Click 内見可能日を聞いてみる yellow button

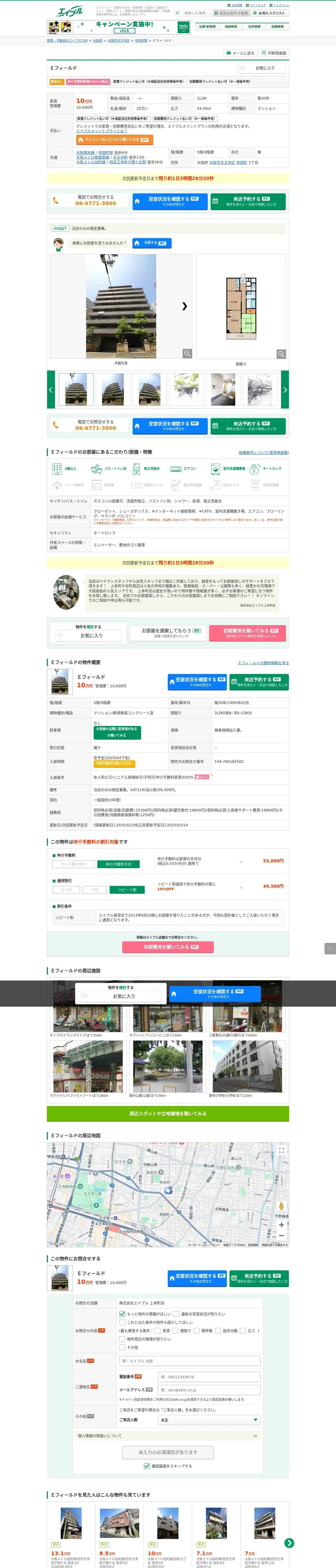pyautogui.click(x=114, y=763)
